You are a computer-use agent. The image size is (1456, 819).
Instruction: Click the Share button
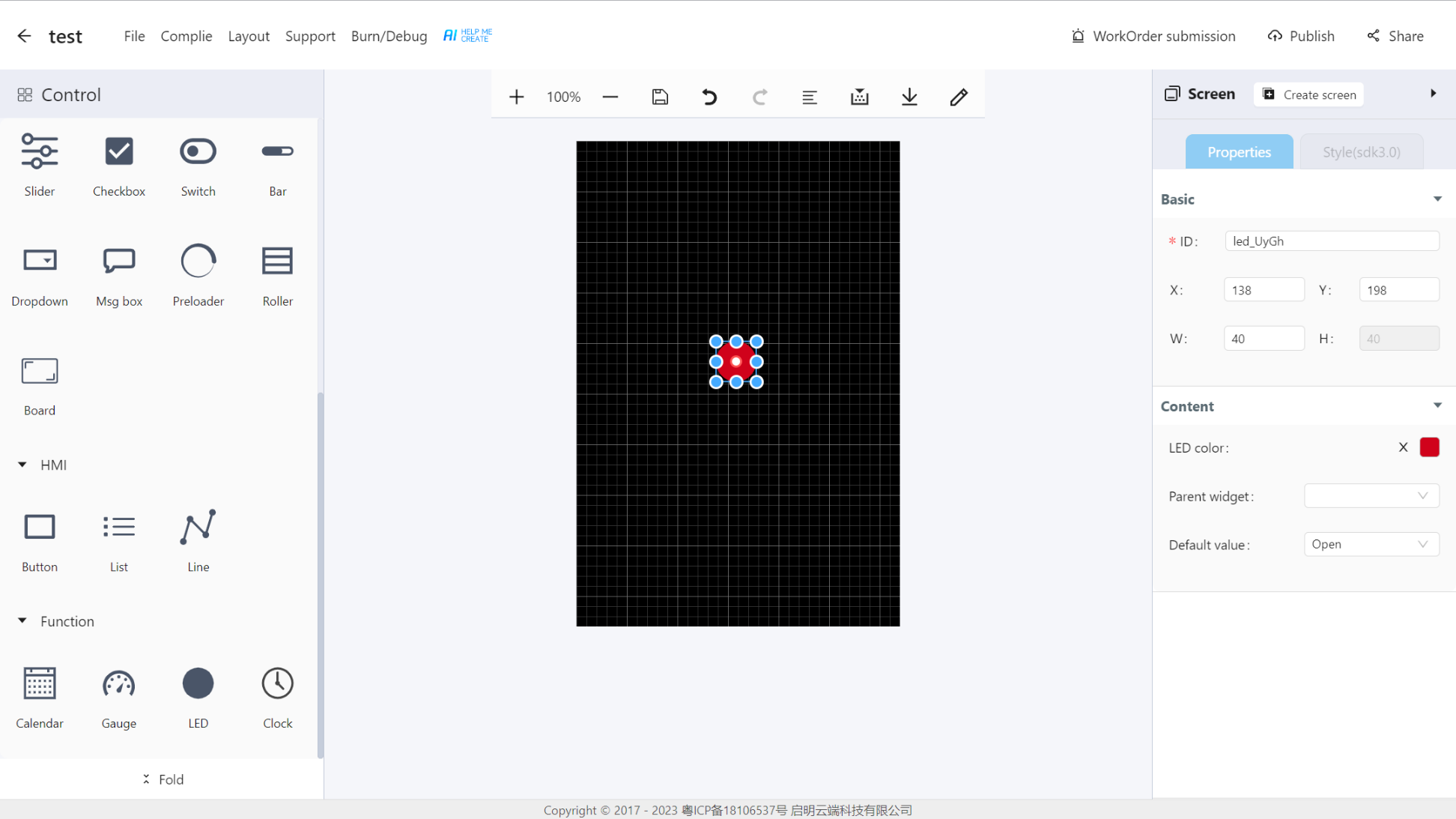click(x=1395, y=36)
